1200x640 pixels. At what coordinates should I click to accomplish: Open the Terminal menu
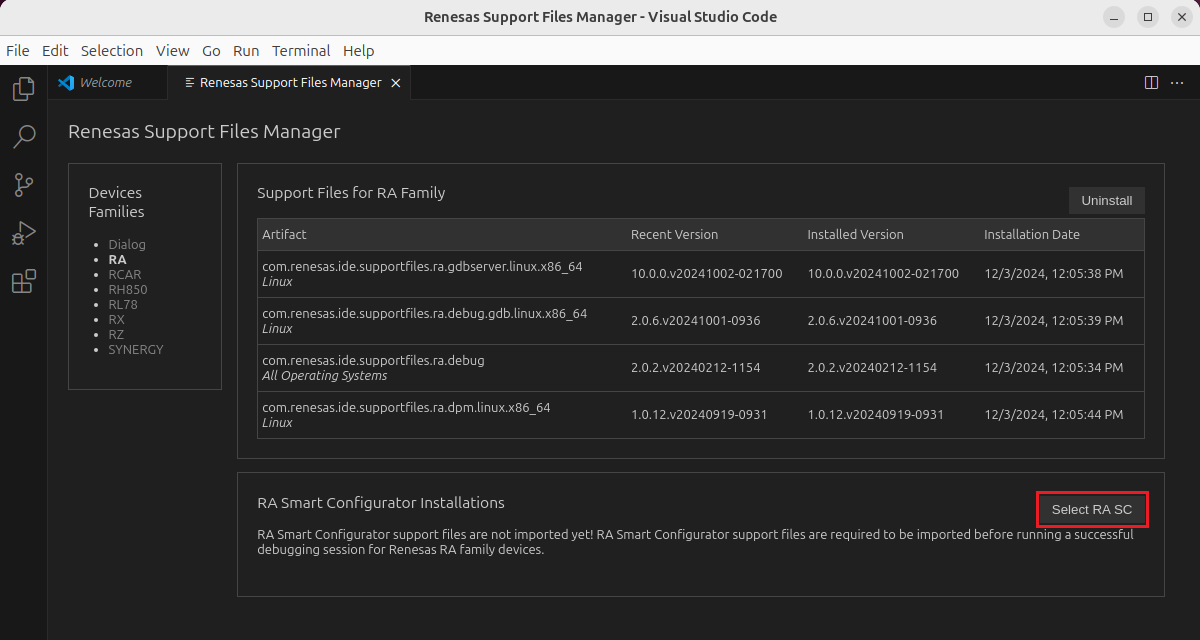coord(301,51)
